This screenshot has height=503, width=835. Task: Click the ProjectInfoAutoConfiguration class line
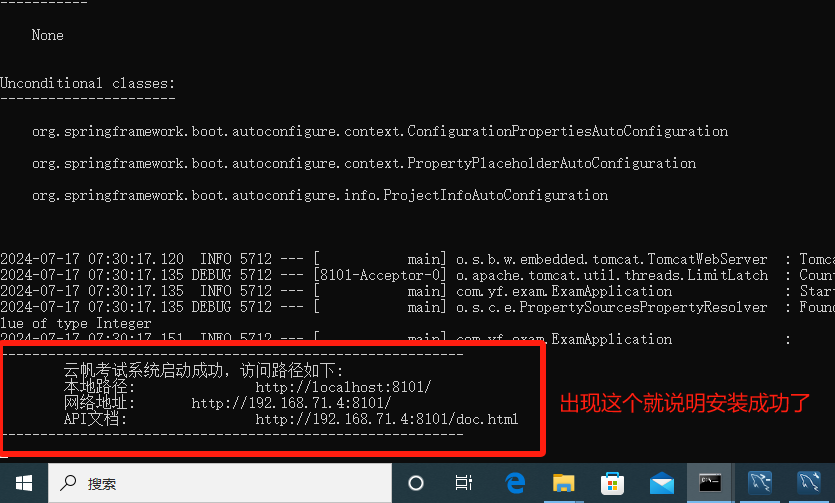coord(319,195)
